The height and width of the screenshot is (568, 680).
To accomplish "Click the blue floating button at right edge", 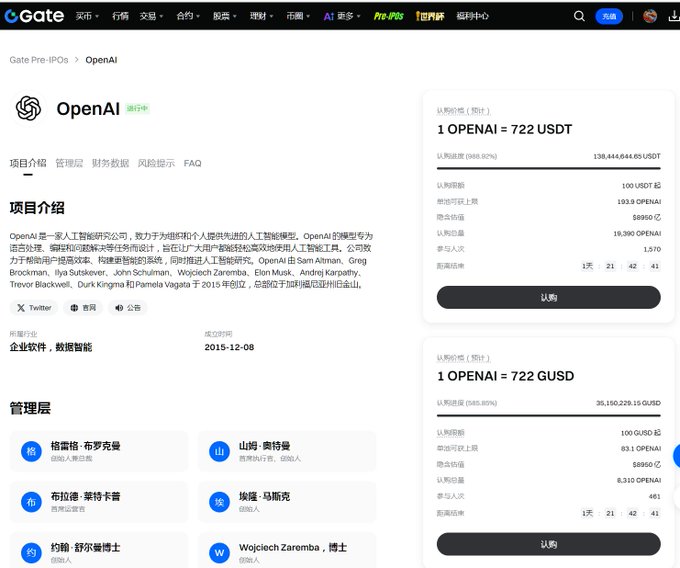I will click(676, 456).
